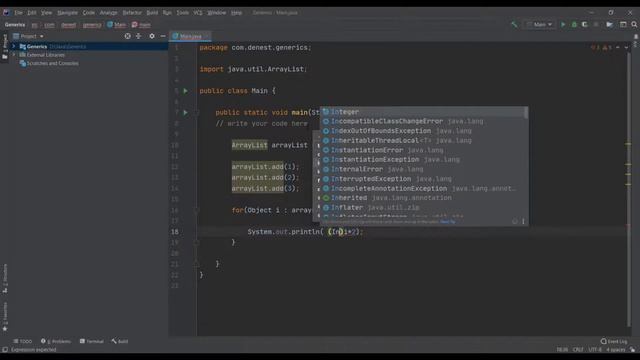Image resolution: width=640 pixels, height=360 pixels.
Task: Toggle the Project side tool button
Action: click(x=5, y=47)
